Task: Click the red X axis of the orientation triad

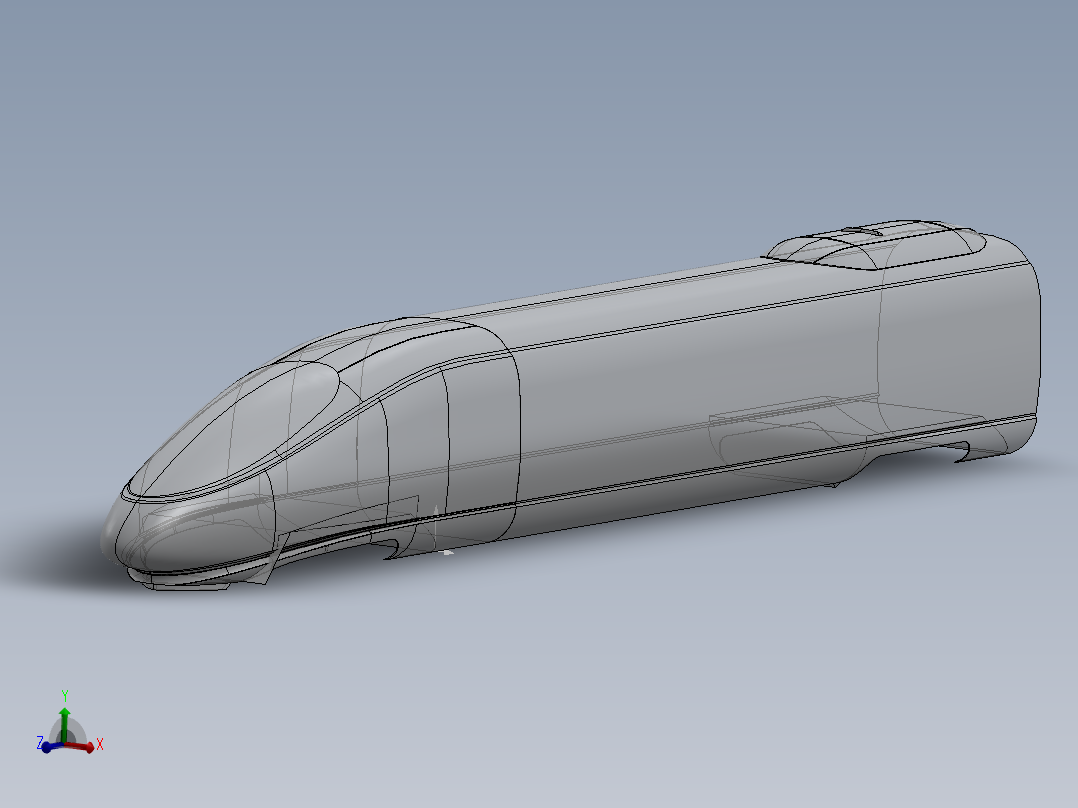Action: click(81, 746)
